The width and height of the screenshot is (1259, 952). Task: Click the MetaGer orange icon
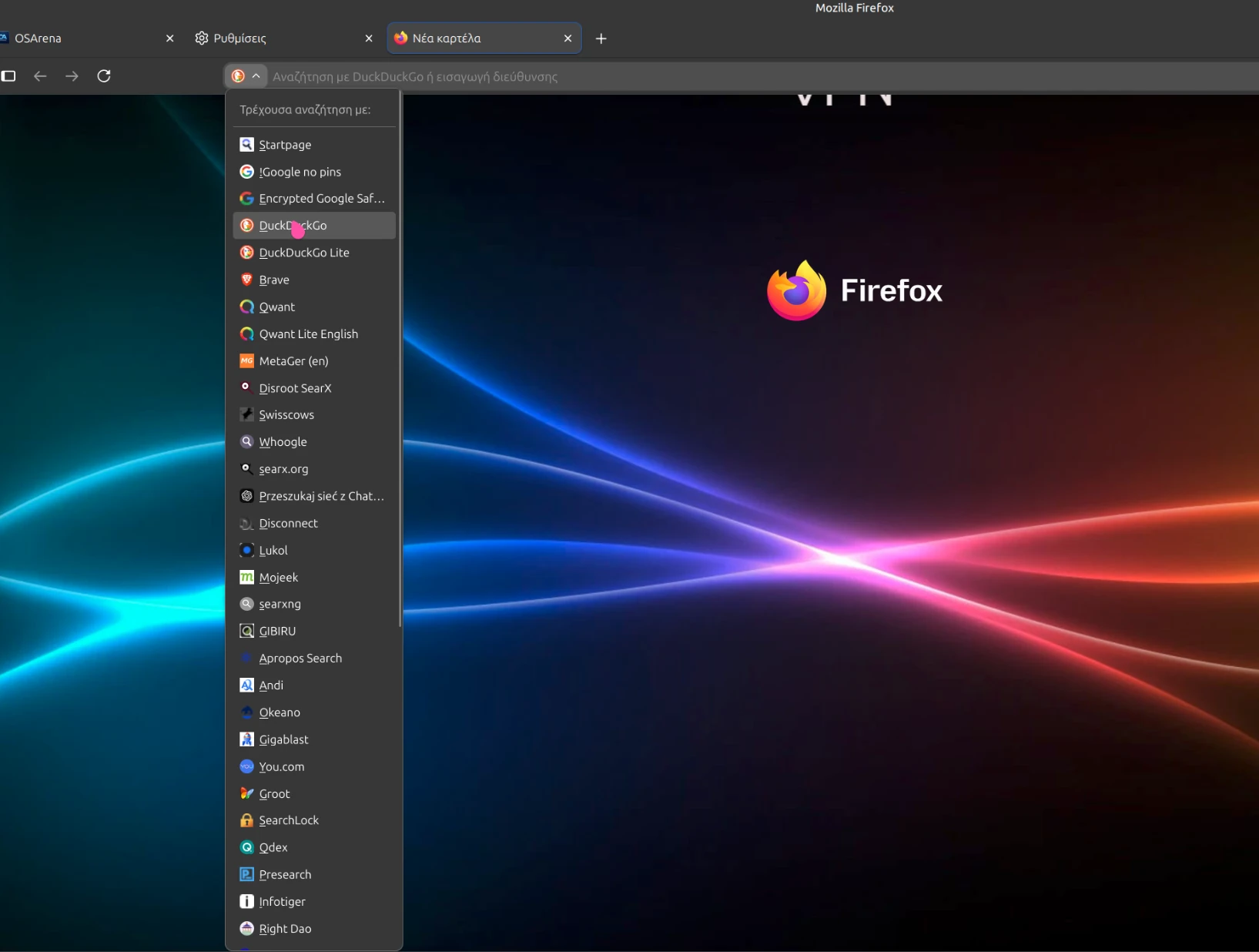click(x=246, y=360)
